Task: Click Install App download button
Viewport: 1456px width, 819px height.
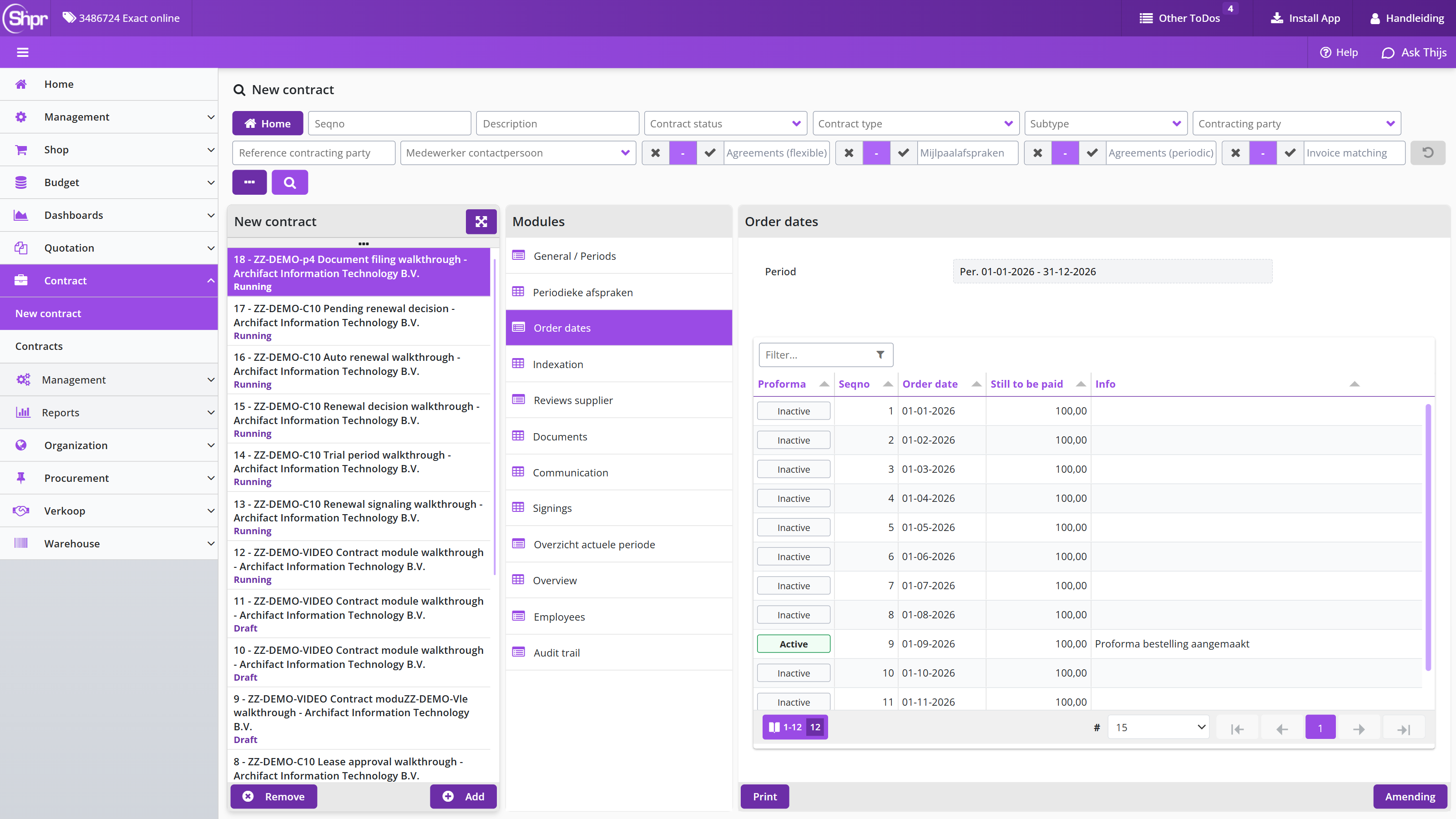Action: (x=1305, y=18)
